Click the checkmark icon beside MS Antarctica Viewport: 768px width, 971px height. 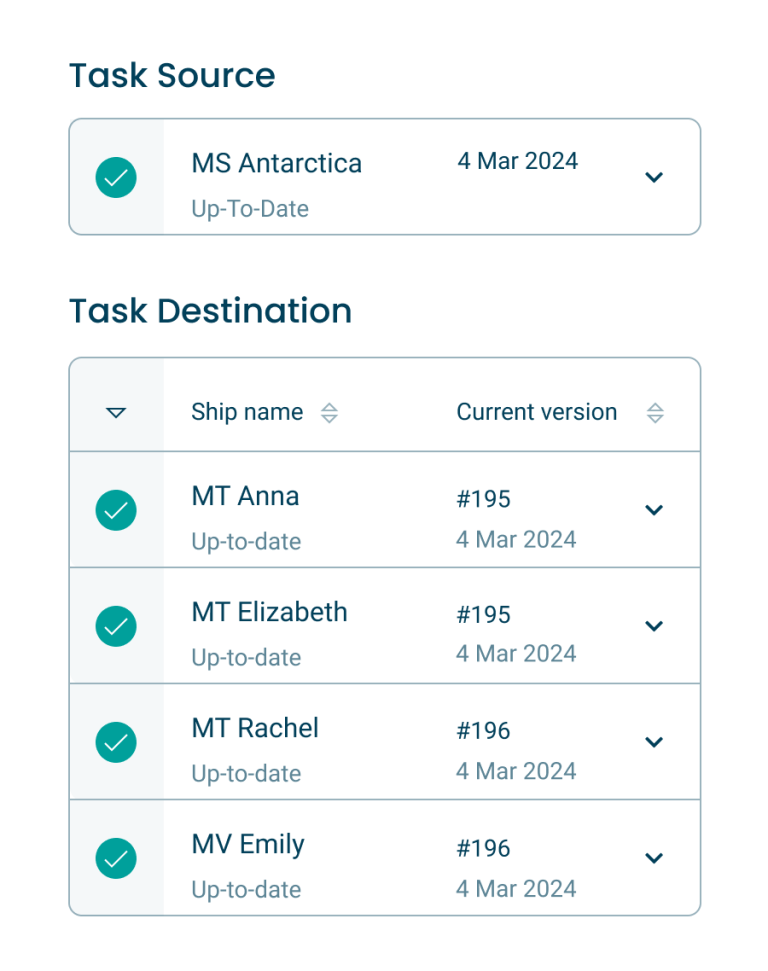[x=116, y=176]
